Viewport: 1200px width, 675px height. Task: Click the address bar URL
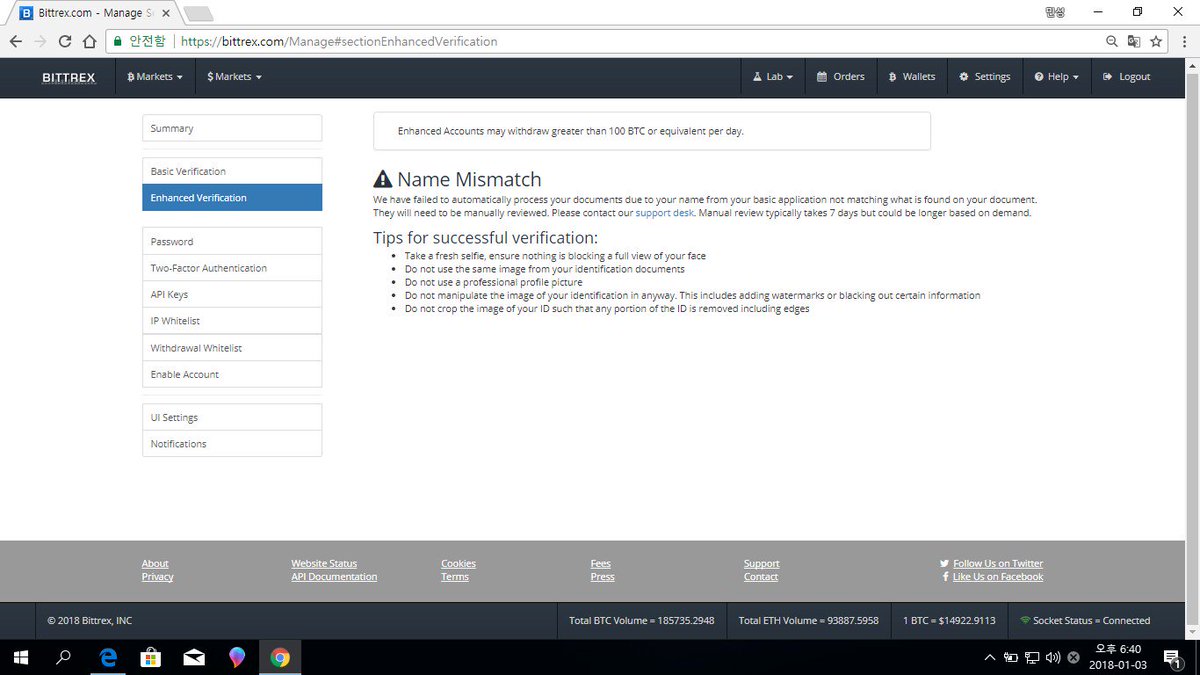pos(339,42)
